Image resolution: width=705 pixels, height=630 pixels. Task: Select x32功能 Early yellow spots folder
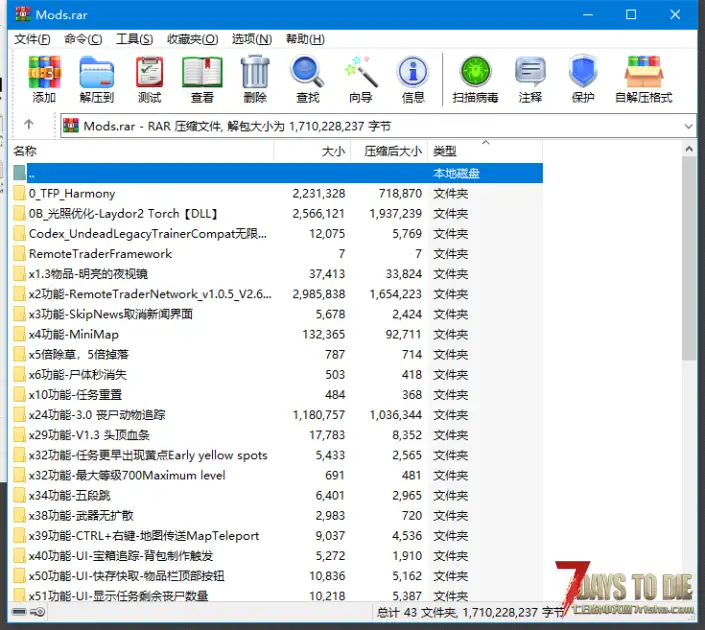148,455
